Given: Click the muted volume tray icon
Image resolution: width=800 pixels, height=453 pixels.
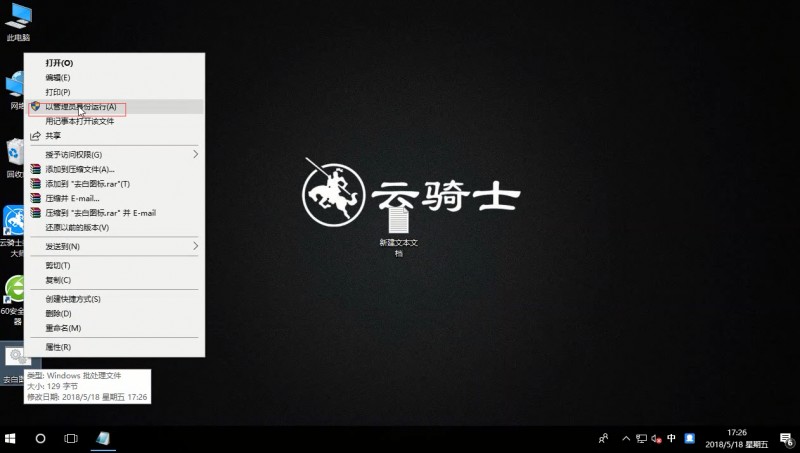Looking at the screenshot, I should click(x=656, y=439).
